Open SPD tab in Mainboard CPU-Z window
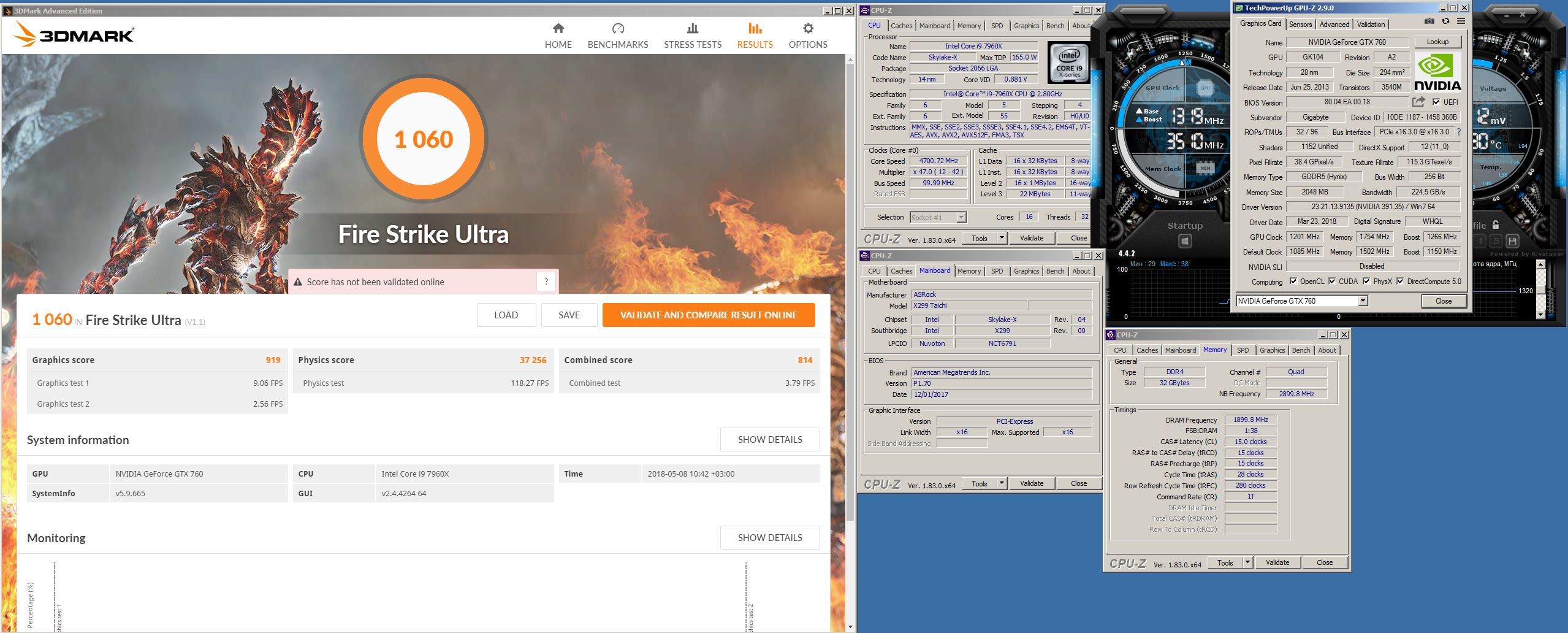1568x633 pixels. [997, 271]
